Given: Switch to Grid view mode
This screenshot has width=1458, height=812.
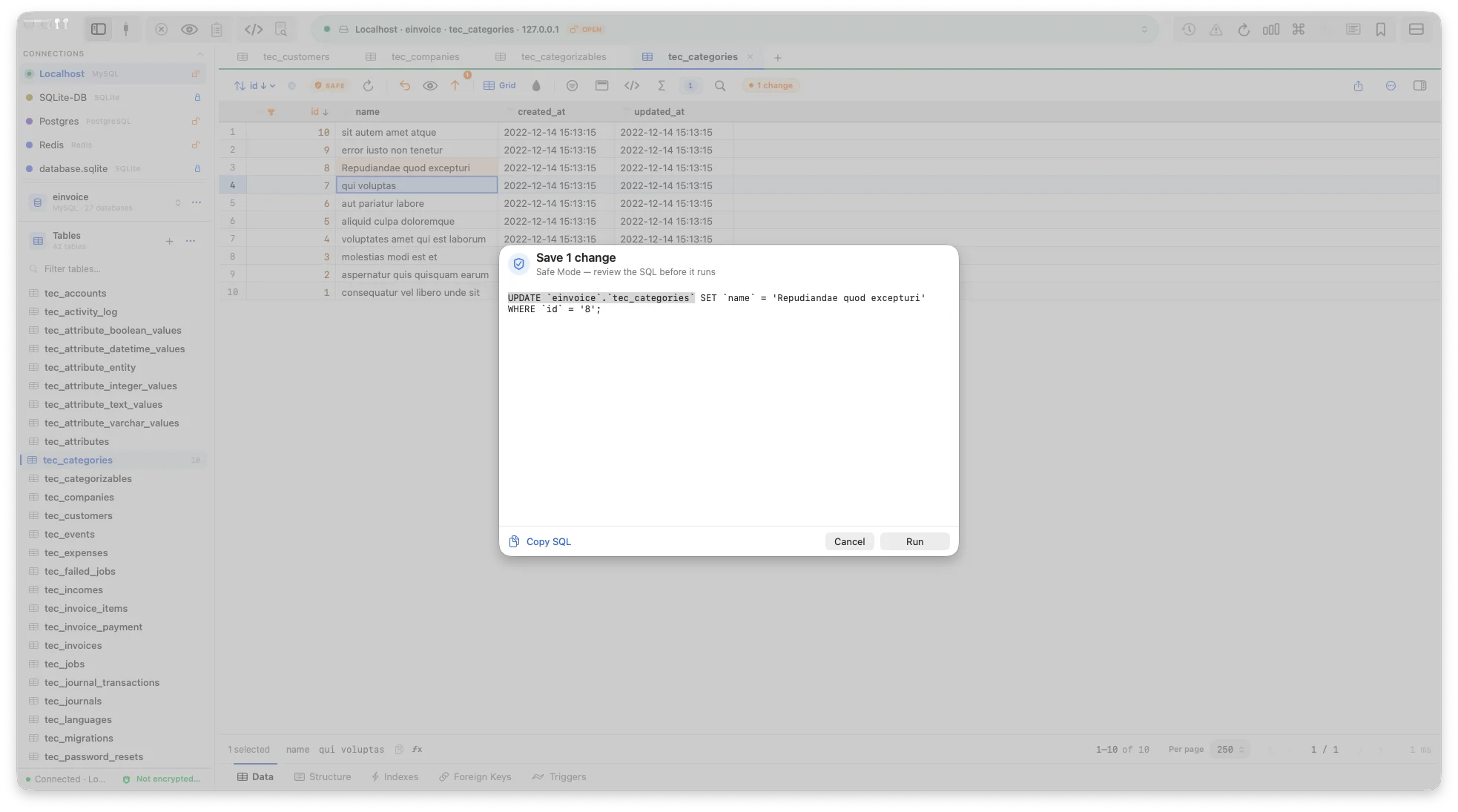Looking at the screenshot, I should [x=500, y=85].
